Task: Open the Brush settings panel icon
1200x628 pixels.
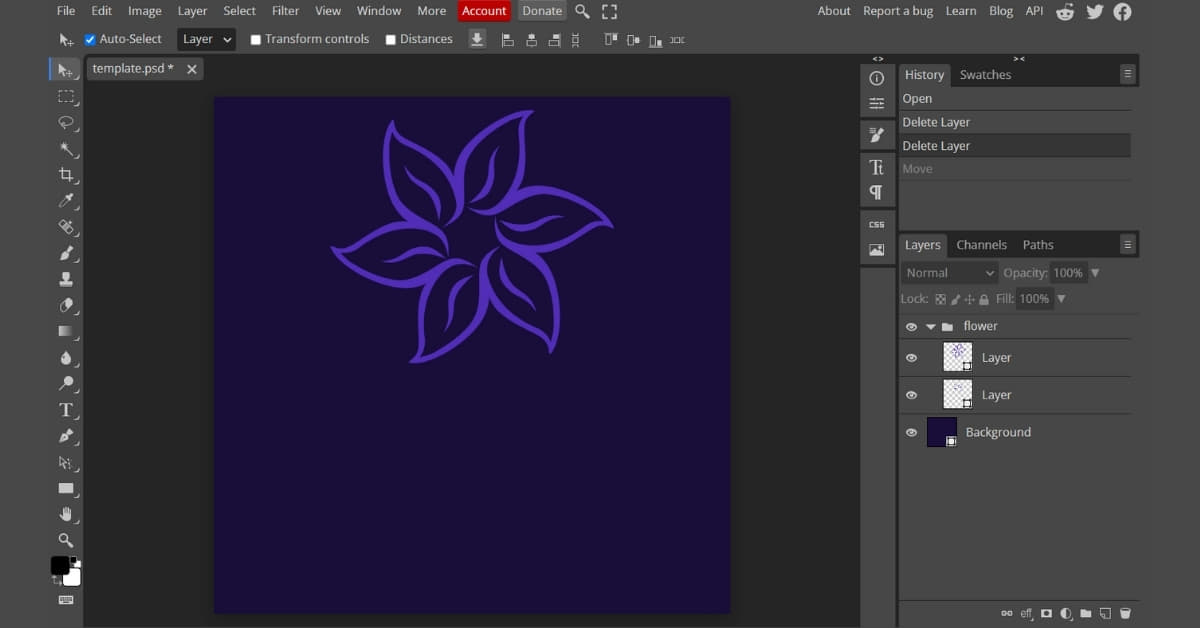Action: 877,135
